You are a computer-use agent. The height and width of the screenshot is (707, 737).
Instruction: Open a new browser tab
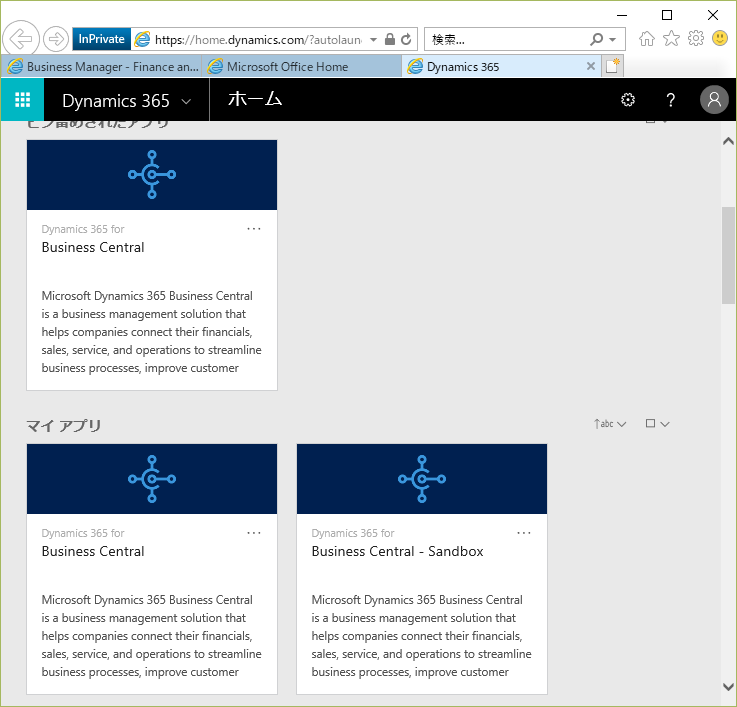(x=612, y=66)
